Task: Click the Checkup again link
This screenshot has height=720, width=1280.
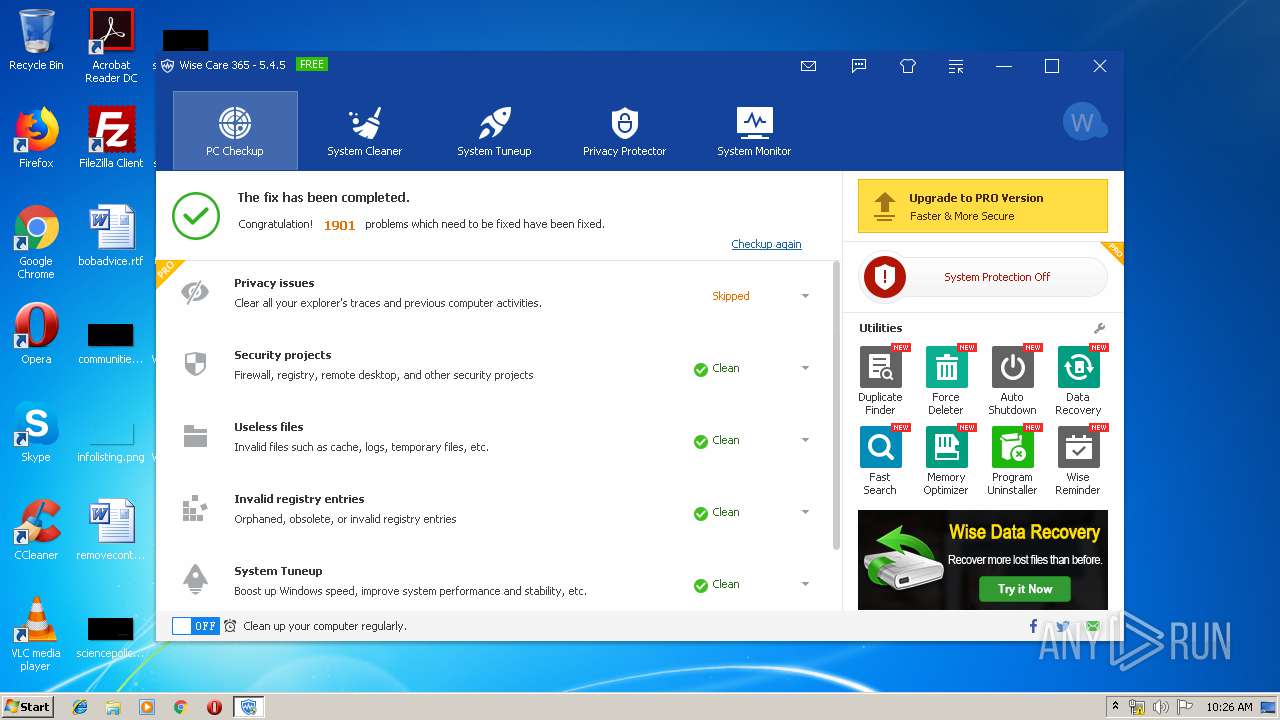Action: click(766, 244)
